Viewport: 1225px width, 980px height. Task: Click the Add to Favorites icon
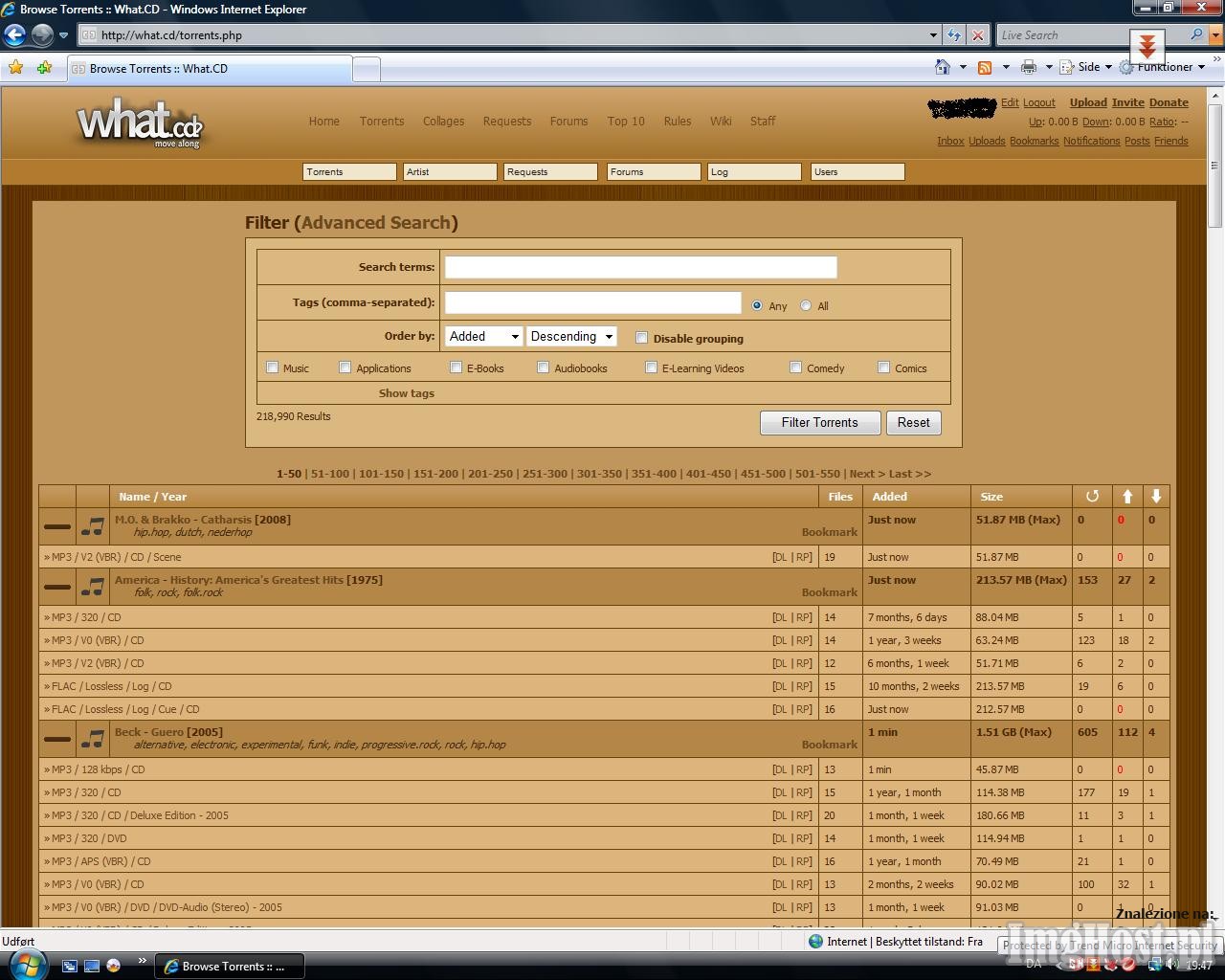point(44,68)
